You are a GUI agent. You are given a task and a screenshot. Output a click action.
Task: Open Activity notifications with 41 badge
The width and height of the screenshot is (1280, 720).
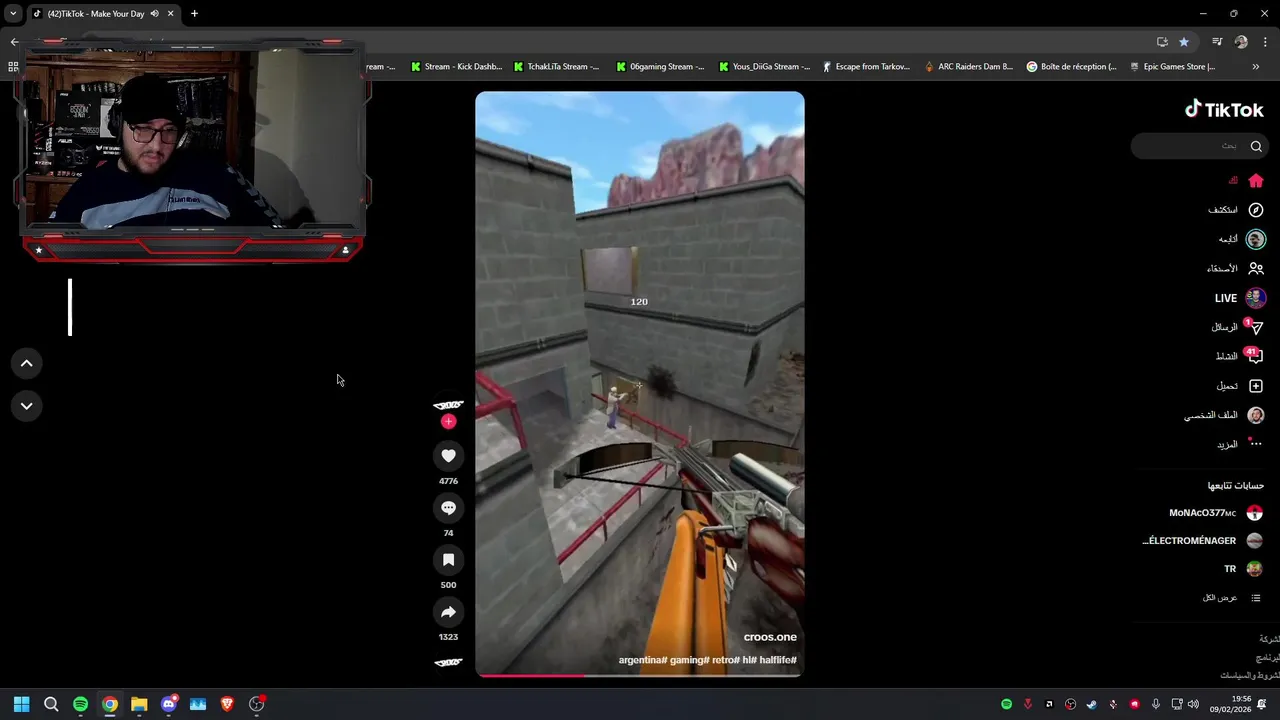click(1256, 356)
